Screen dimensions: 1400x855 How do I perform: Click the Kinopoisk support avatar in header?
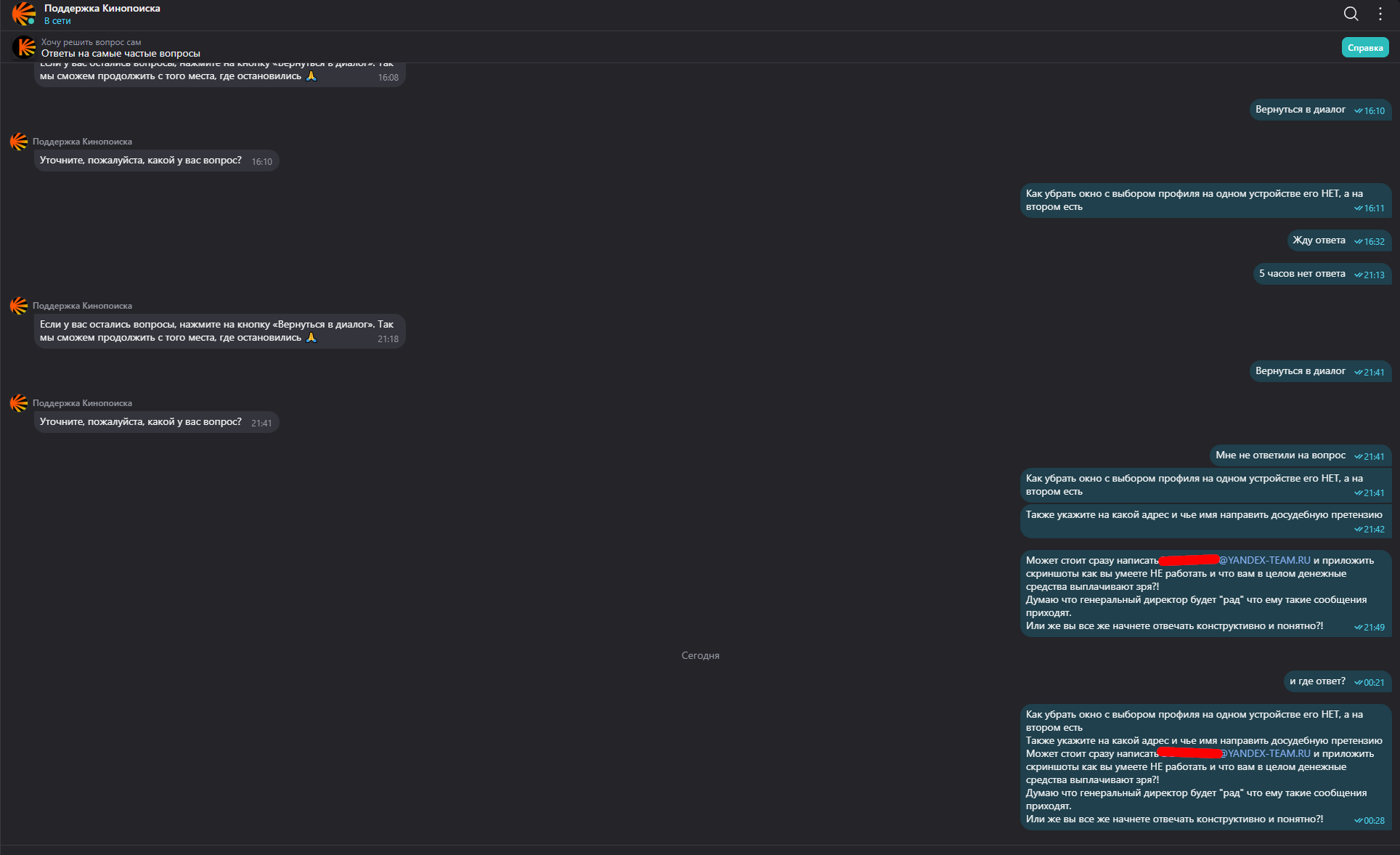pos(23,14)
